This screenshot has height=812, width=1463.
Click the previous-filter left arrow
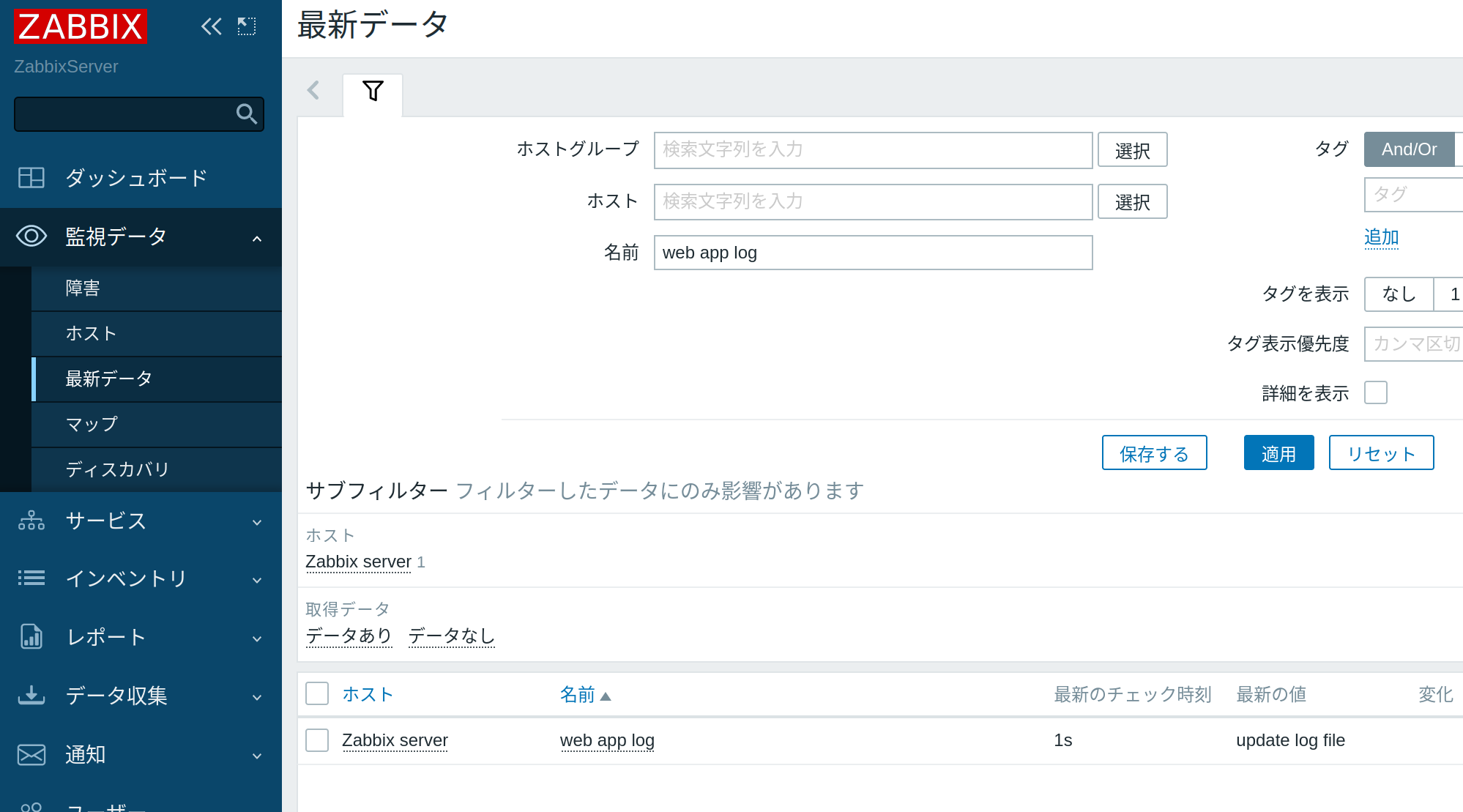(314, 91)
